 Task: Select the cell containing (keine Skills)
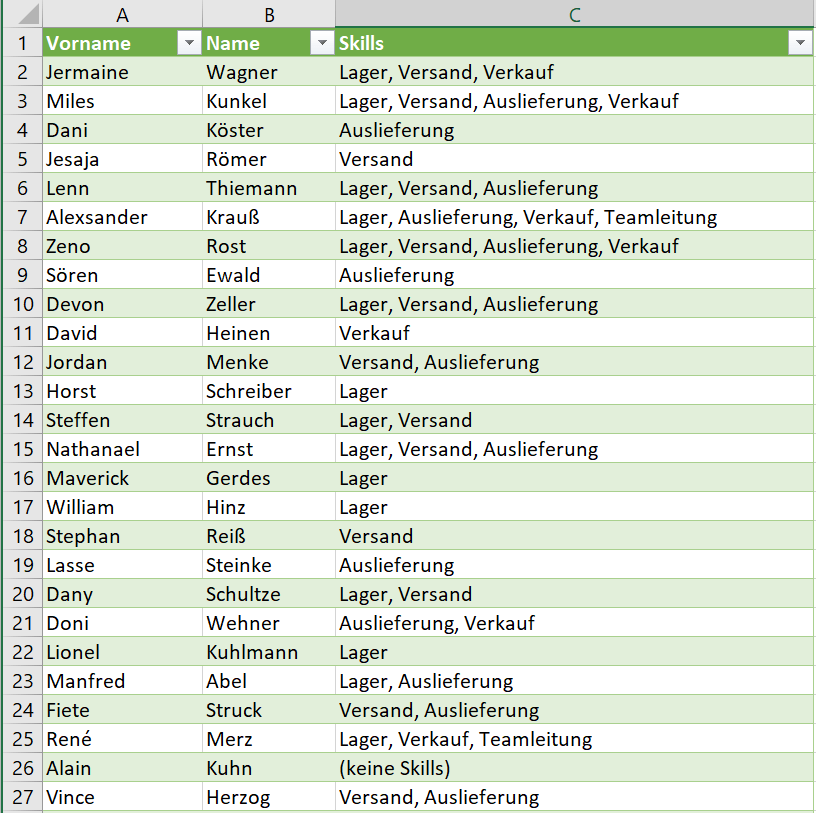[575, 768]
